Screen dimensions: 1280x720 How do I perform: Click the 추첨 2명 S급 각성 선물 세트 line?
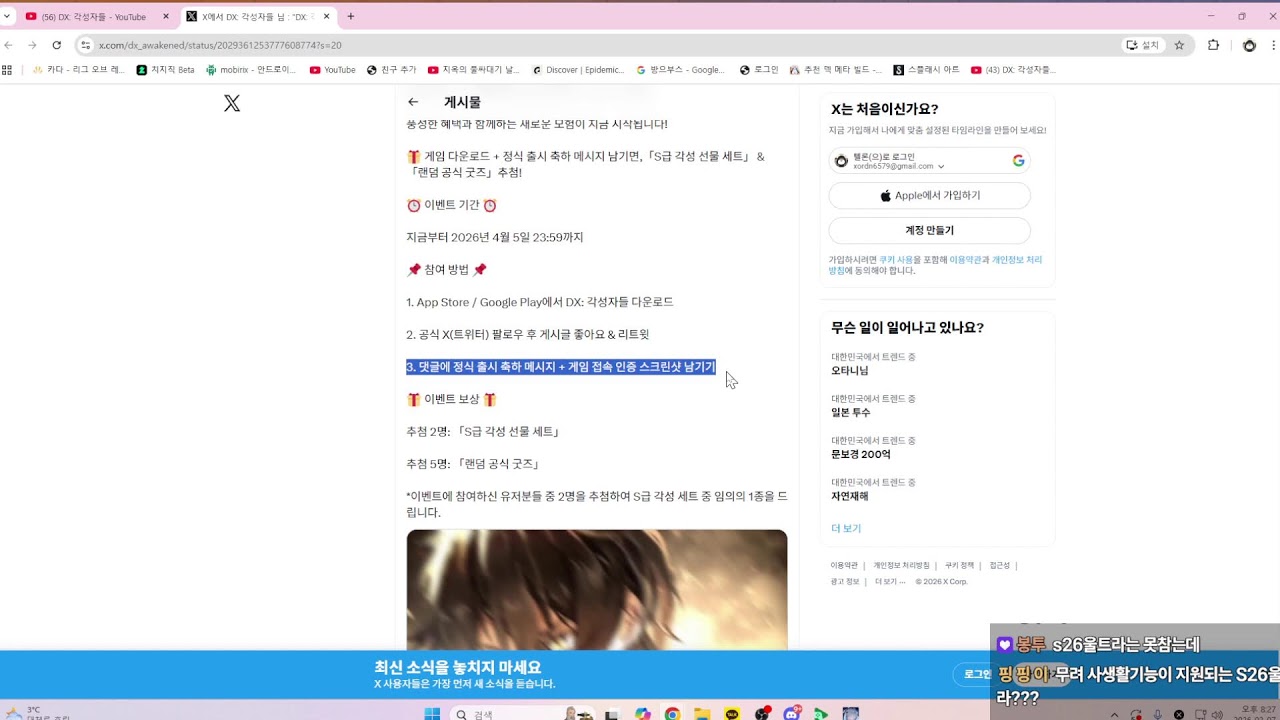click(483, 432)
